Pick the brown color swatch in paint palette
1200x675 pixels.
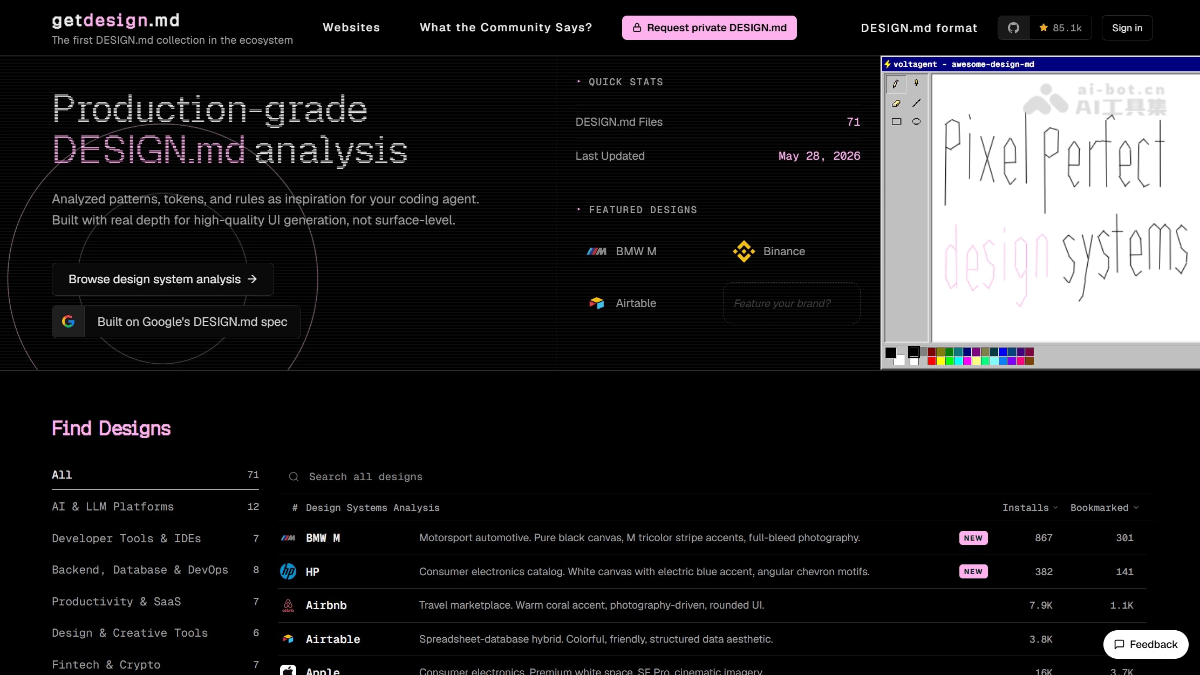pos(1030,361)
